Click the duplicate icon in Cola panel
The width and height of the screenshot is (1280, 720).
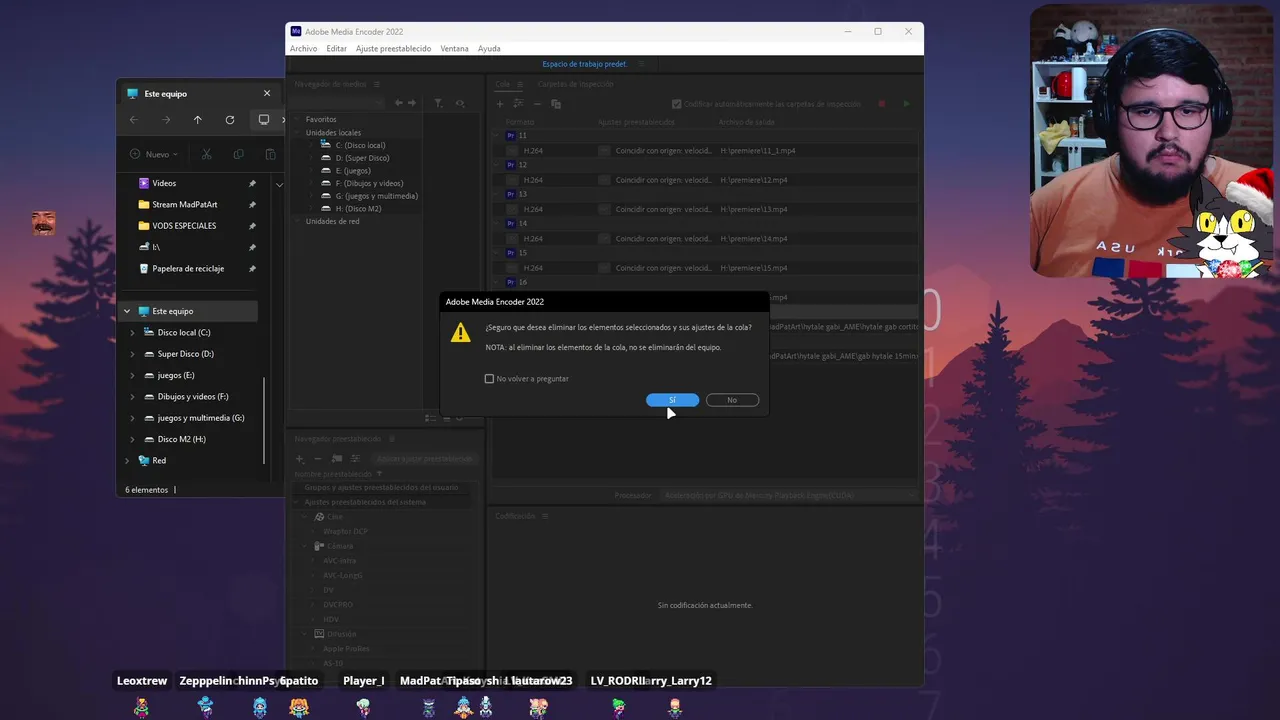556,104
